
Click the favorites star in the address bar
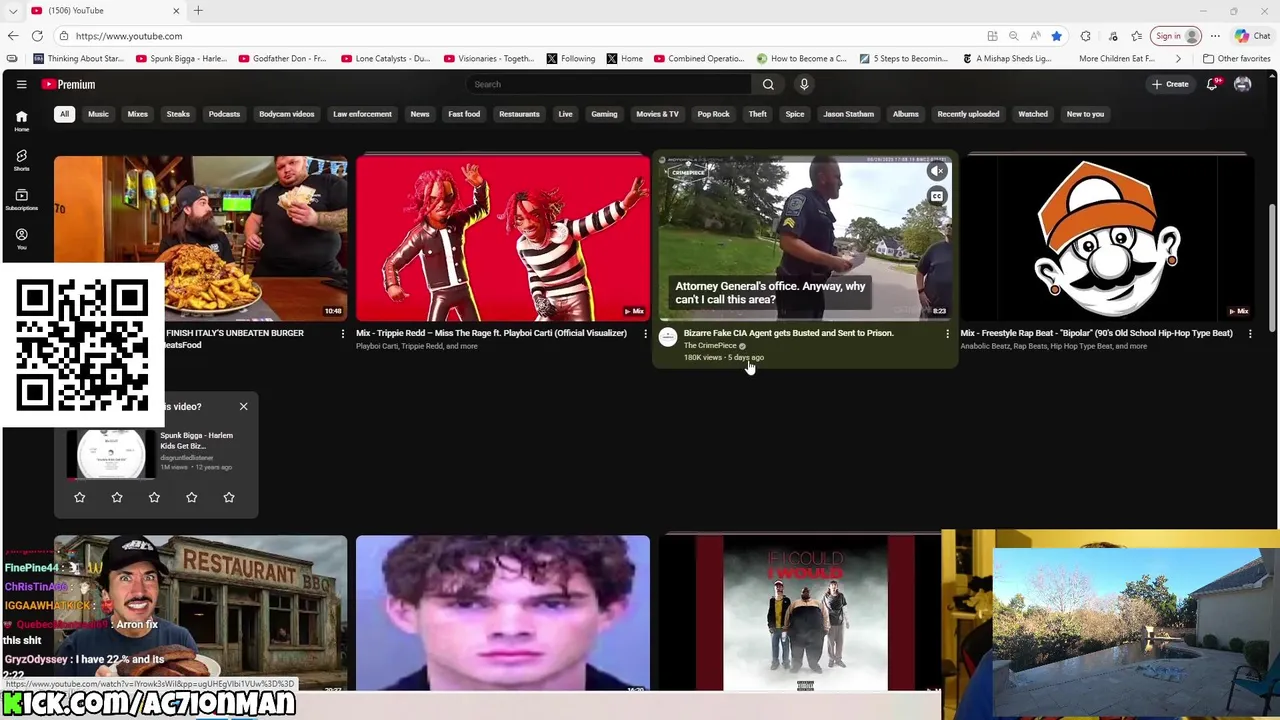[x=1056, y=36]
